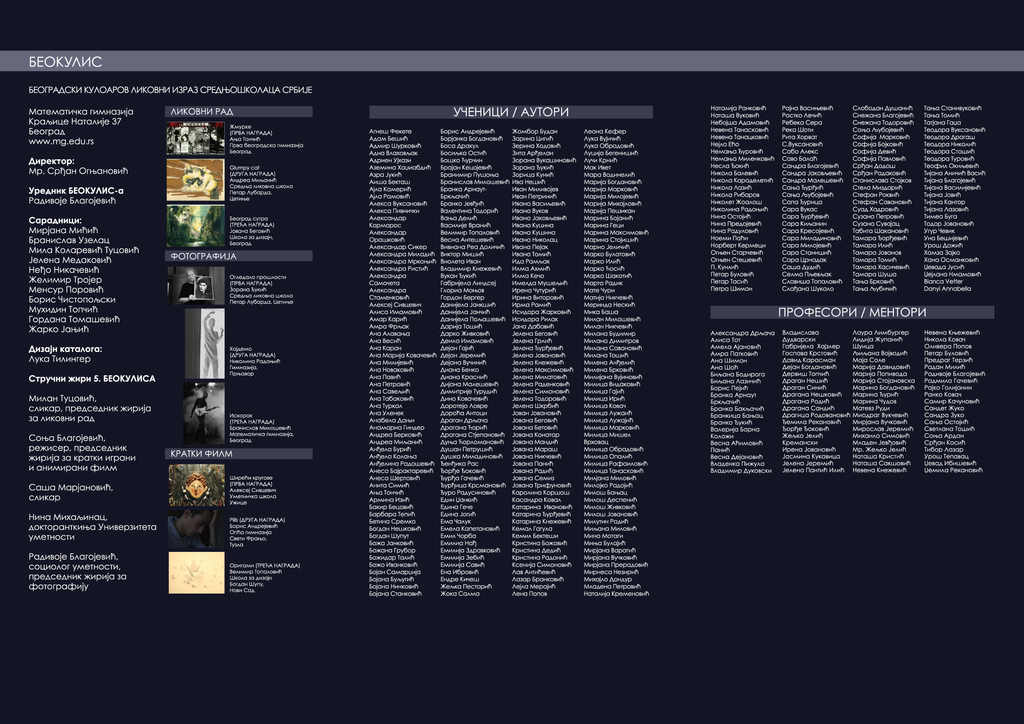
Task: Open the Glumpy cat artwork thumbnail
Action: [x=195, y=180]
